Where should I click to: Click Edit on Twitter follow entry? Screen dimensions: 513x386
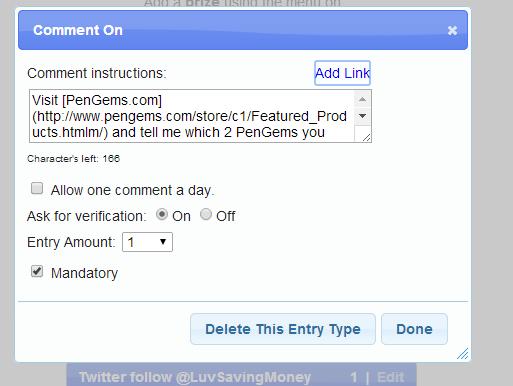(x=390, y=377)
